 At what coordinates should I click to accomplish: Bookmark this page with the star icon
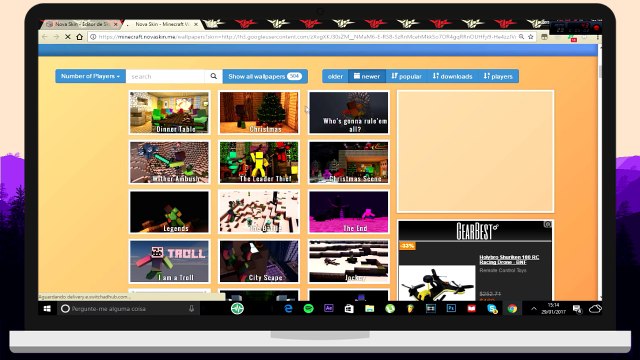(531, 37)
